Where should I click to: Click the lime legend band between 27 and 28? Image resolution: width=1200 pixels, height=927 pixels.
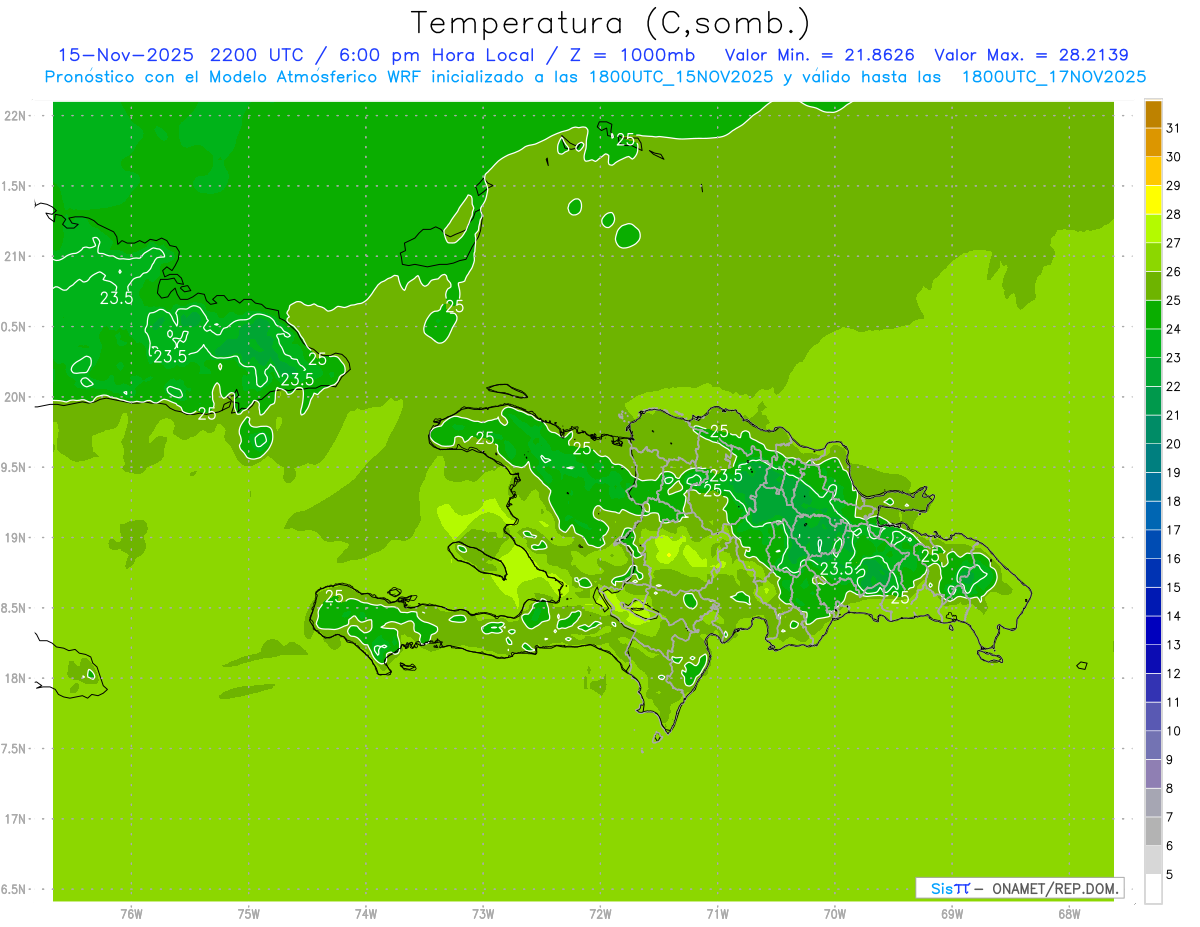point(1153,229)
